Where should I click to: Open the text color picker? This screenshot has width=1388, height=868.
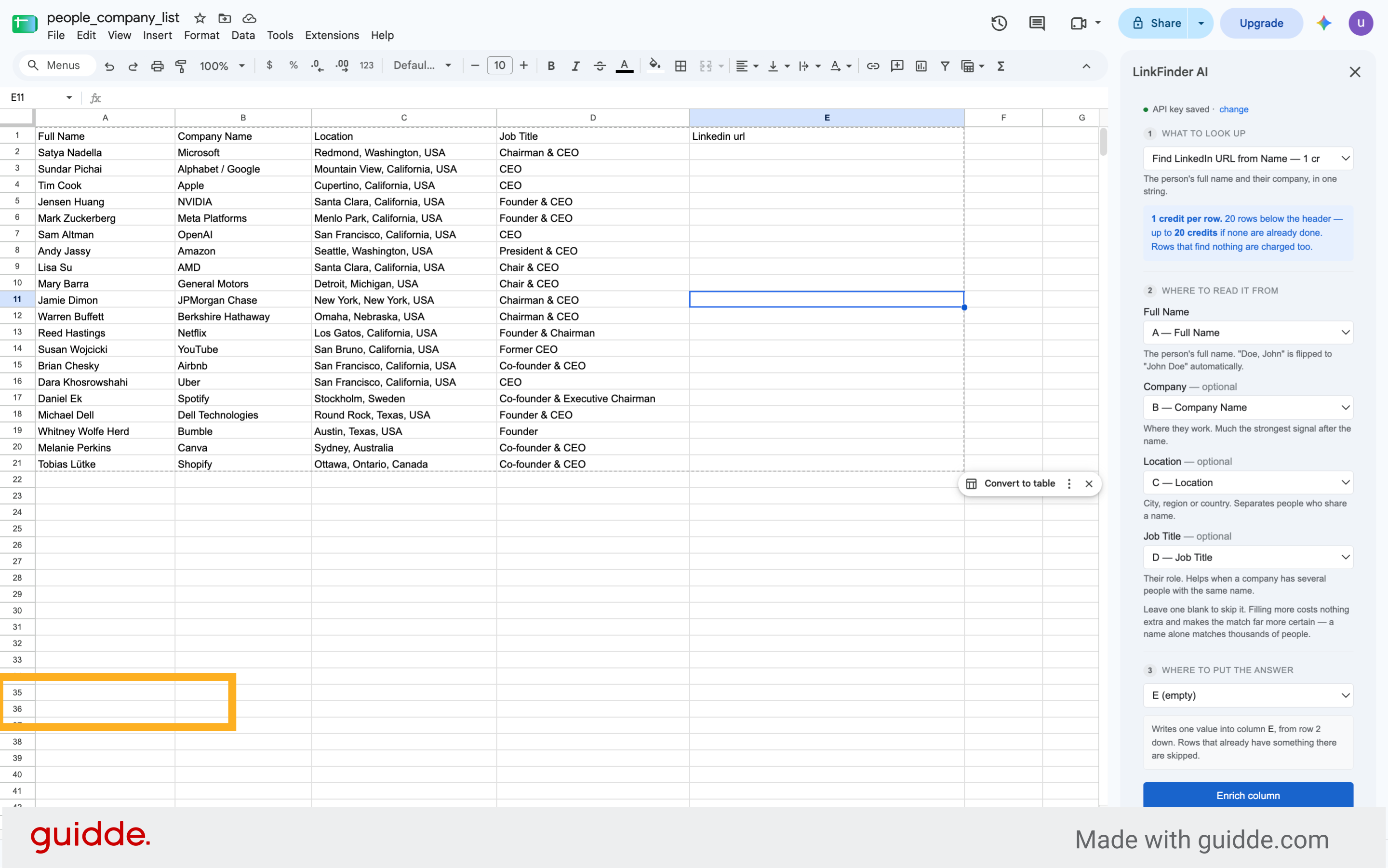pos(625,66)
